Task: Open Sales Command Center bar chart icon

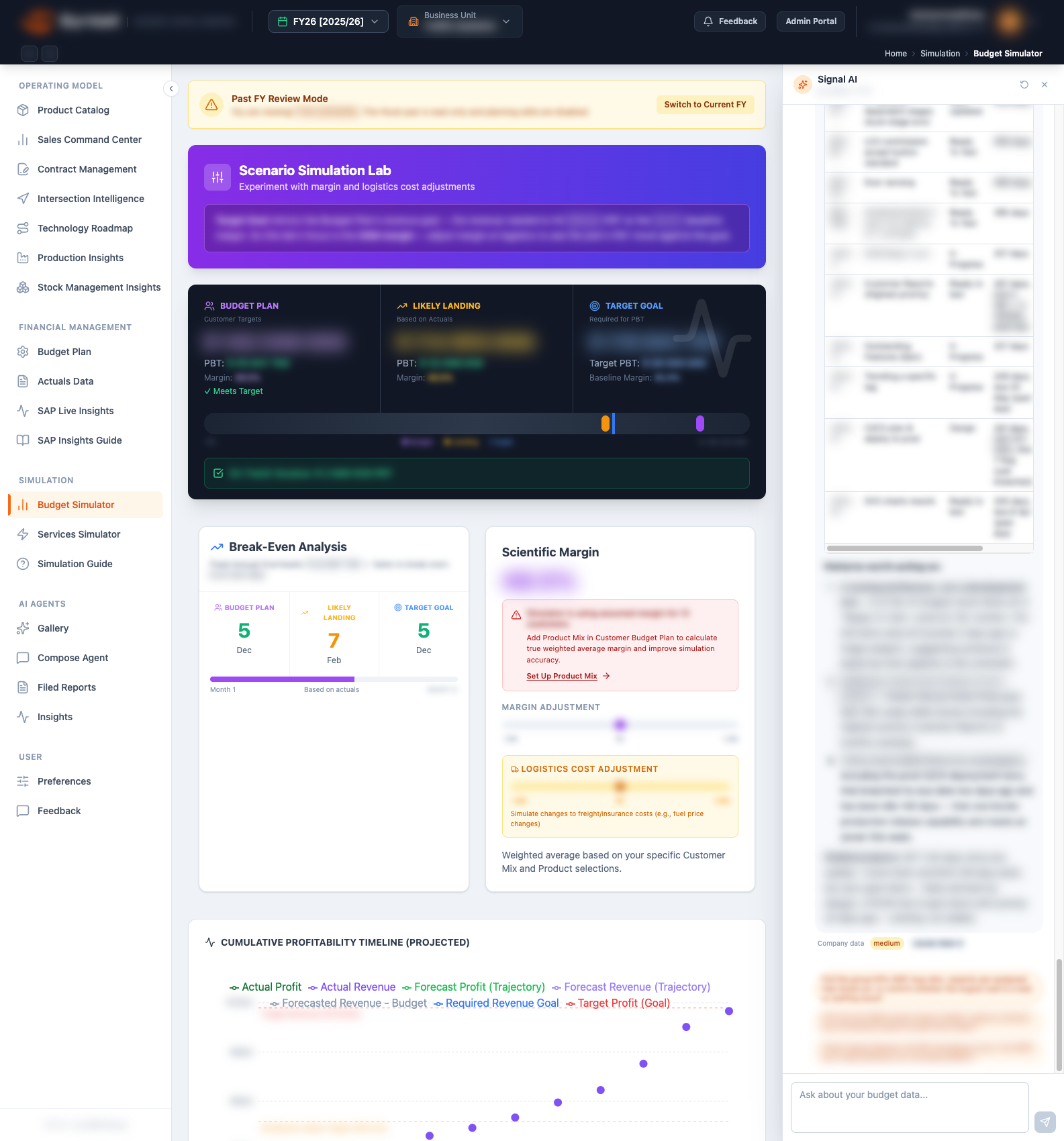Action: point(23,140)
